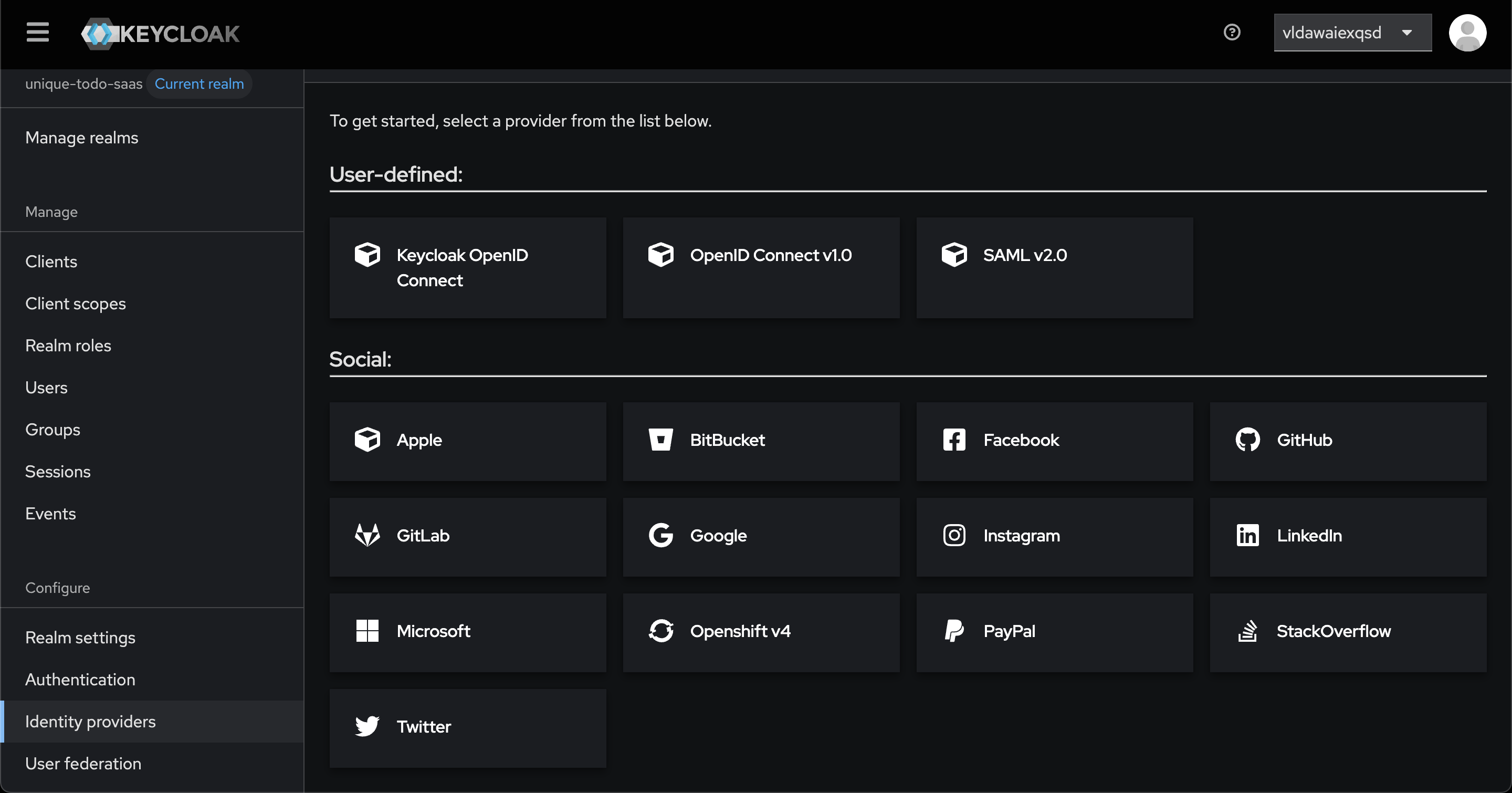This screenshot has width=1512, height=793.
Task: Click the Openshift v4 logo icon
Action: pyautogui.click(x=661, y=631)
